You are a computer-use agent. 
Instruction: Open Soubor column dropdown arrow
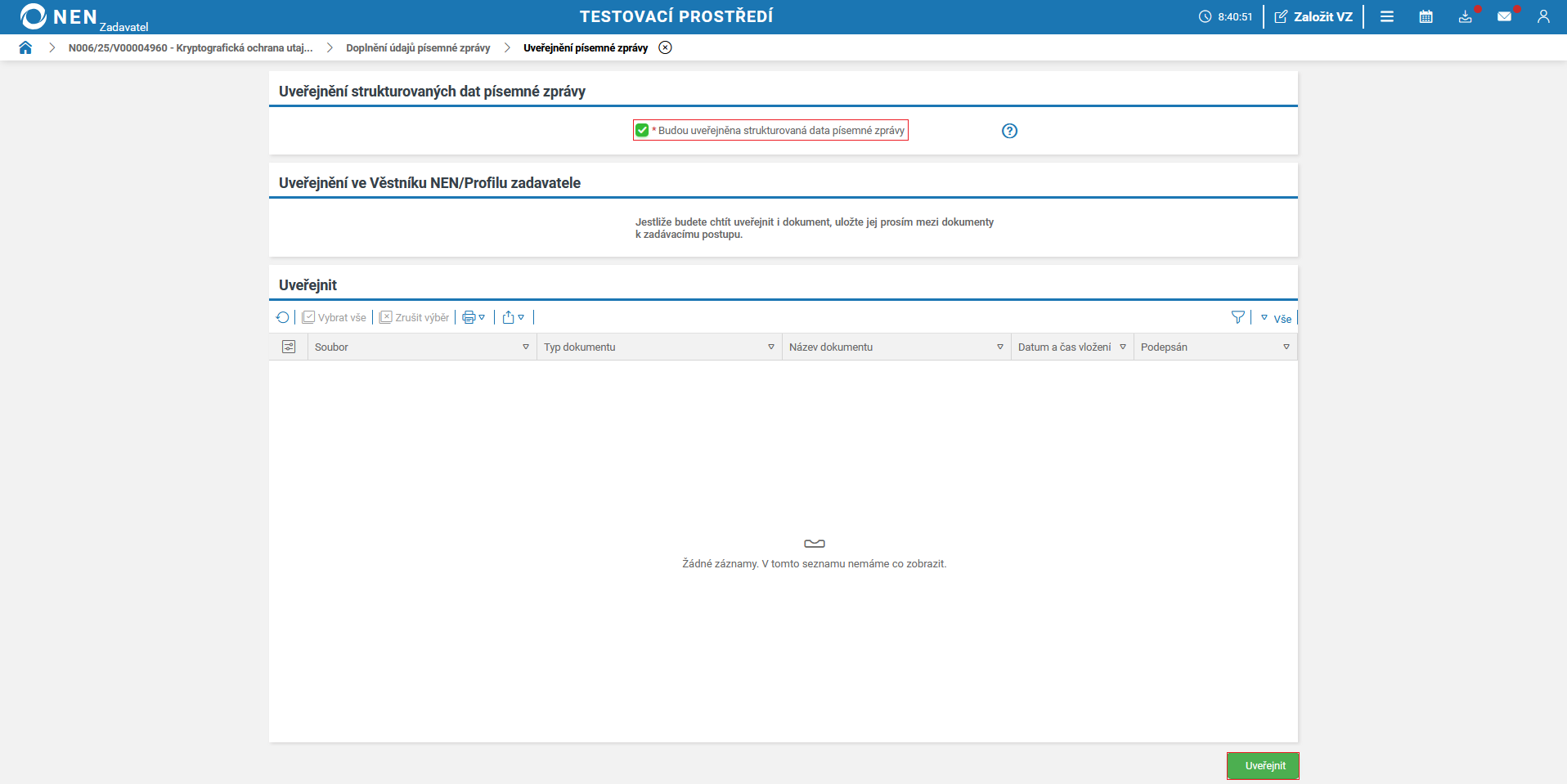(x=526, y=347)
